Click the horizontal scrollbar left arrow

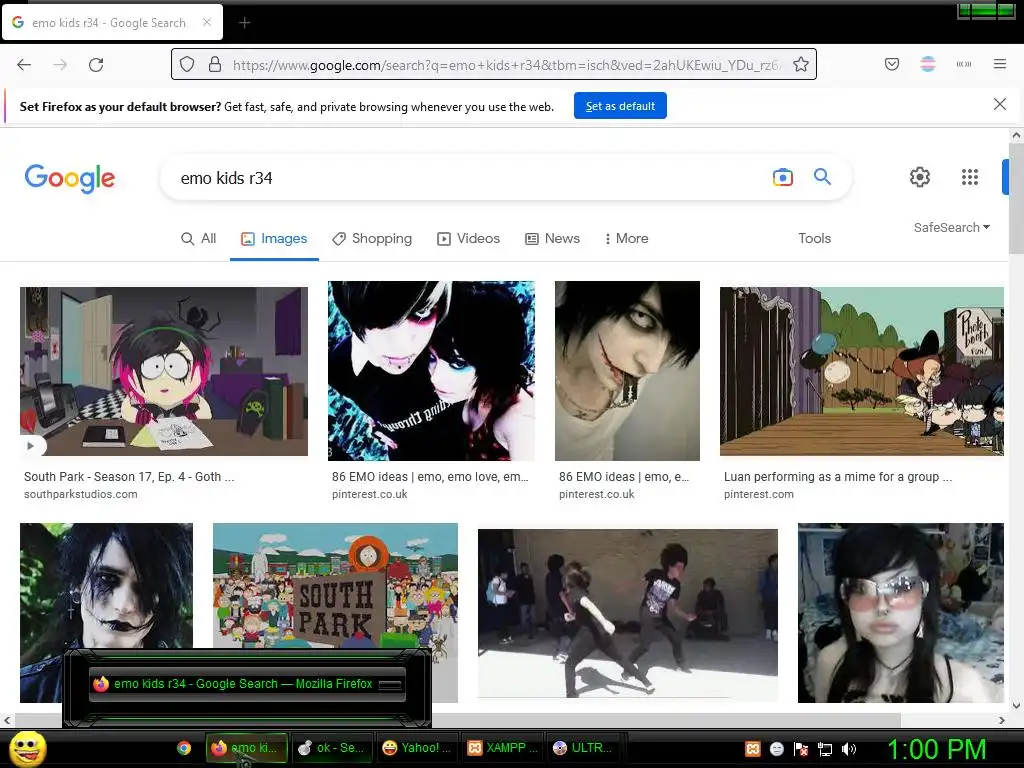coord(7,720)
